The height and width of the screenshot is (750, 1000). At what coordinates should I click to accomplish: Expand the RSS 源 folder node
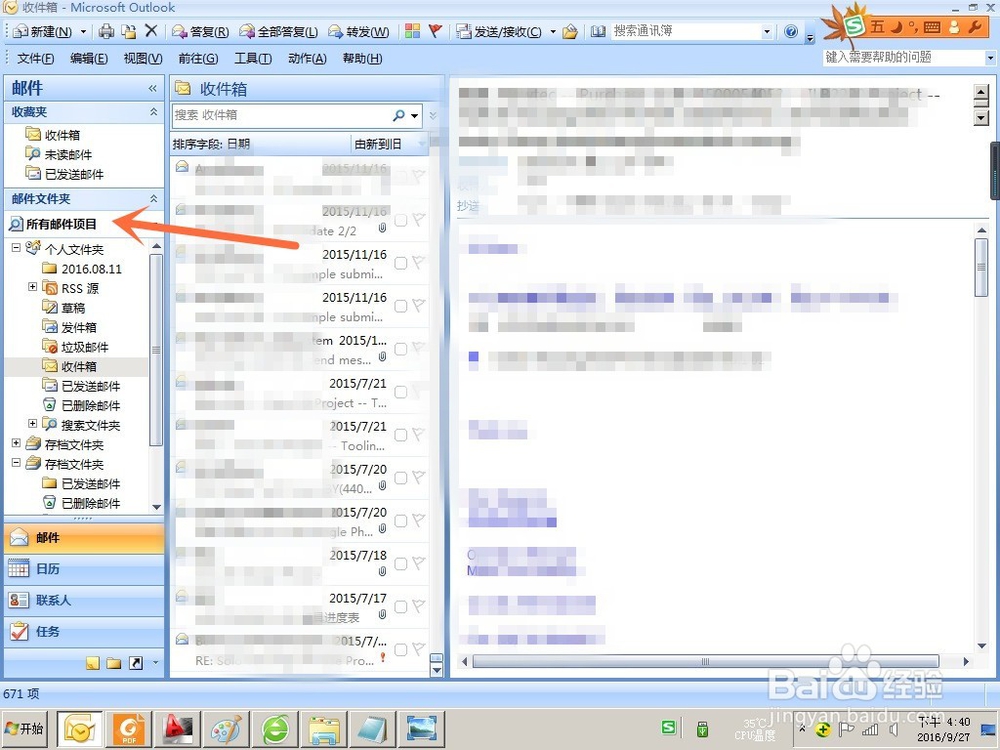[31, 288]
